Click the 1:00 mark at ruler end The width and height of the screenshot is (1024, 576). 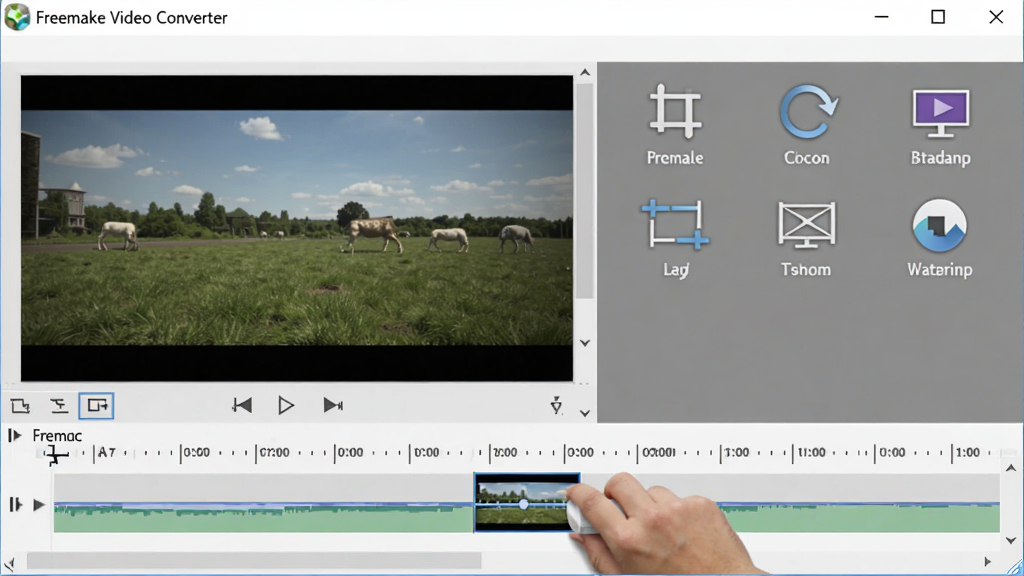[968, 452]
